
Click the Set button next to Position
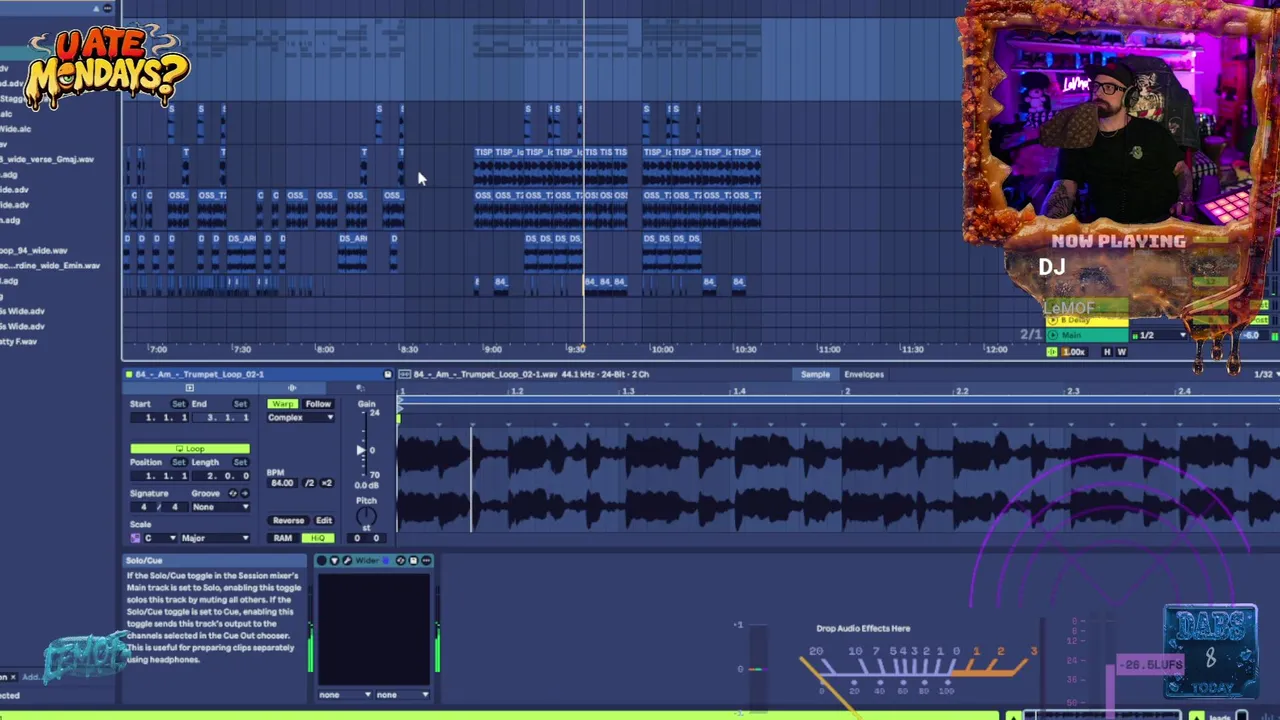click(179, 462)
